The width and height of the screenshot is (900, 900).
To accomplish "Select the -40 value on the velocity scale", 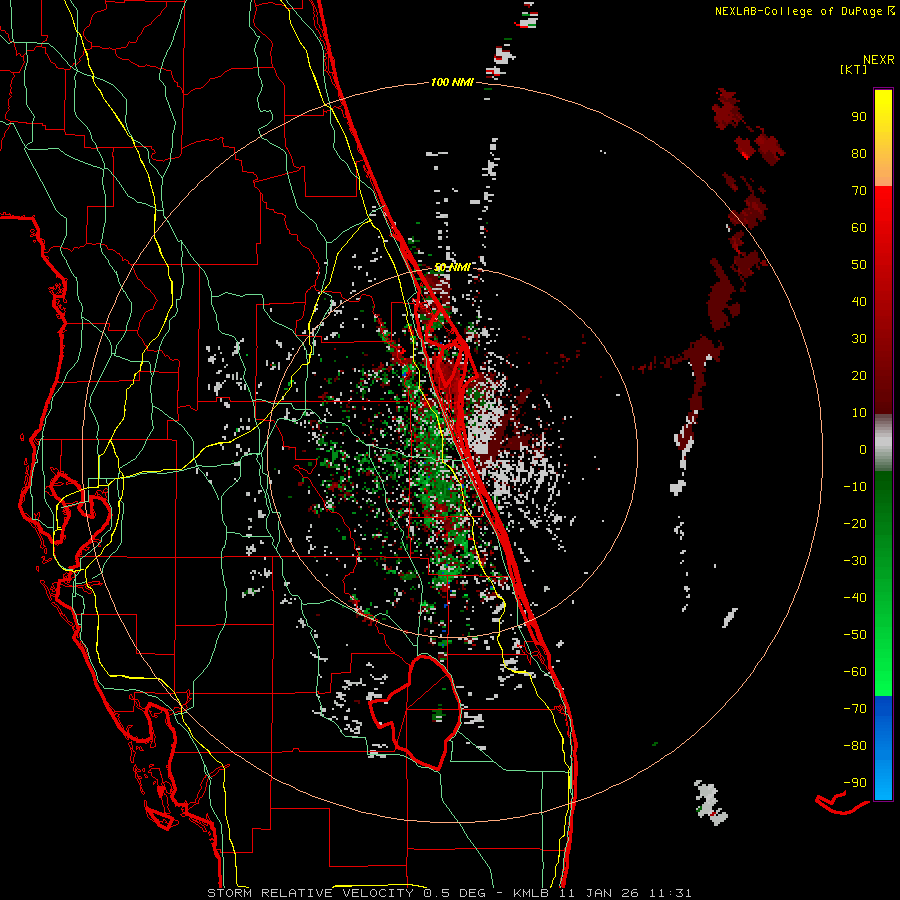I will 855,598.
